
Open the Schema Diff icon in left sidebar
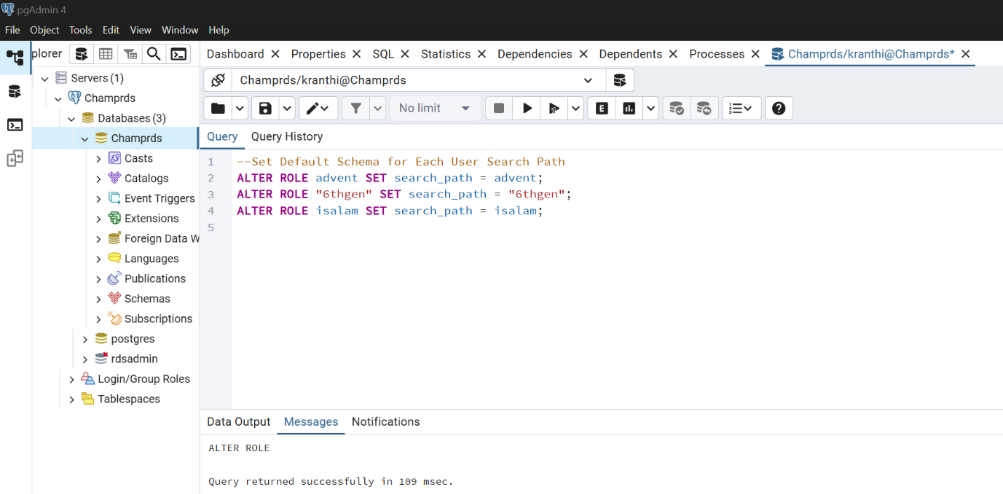tap(15, 159)
